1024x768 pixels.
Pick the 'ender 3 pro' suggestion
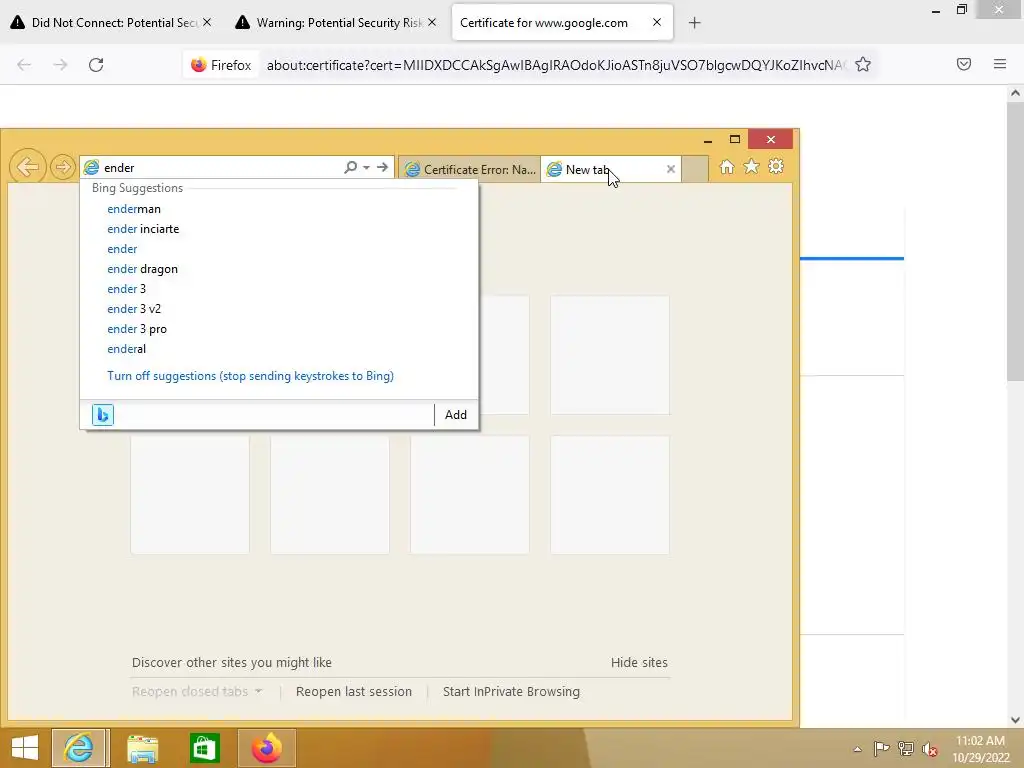(x=137, y=329)
